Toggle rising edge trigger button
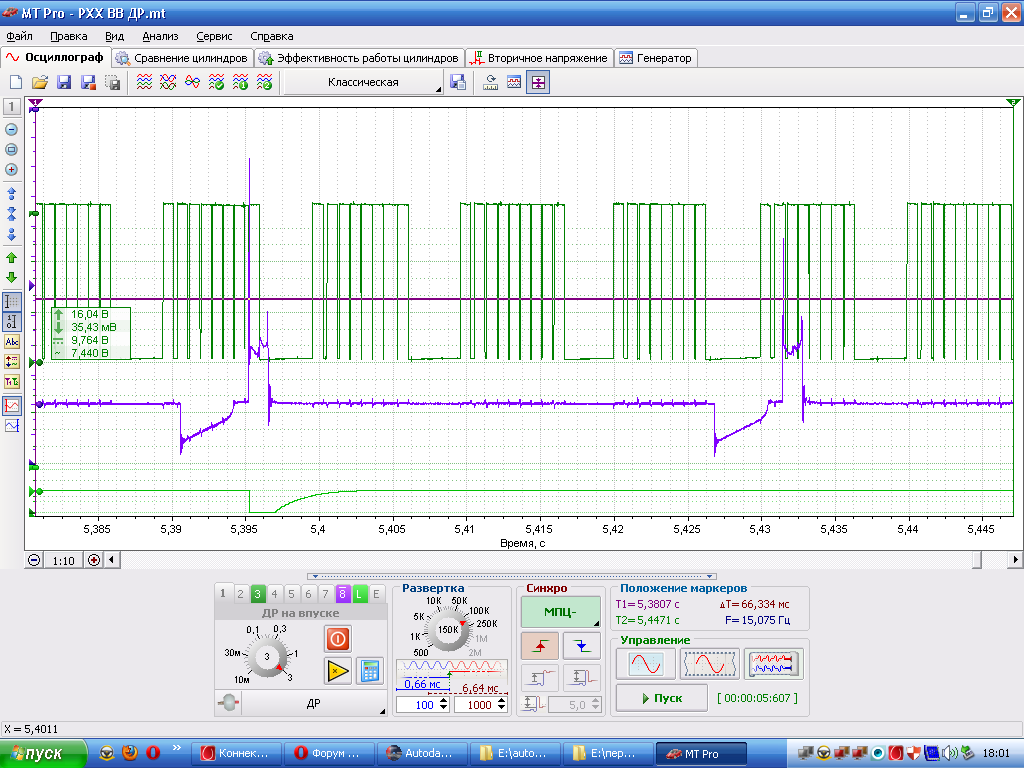The height and width of the screenshot is (768, 1024). click(539, 646)
